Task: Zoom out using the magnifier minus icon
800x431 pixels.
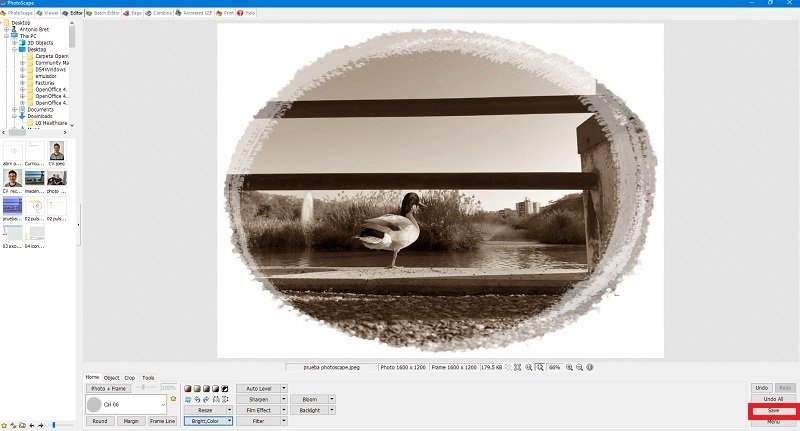Action: click(580, 367)
